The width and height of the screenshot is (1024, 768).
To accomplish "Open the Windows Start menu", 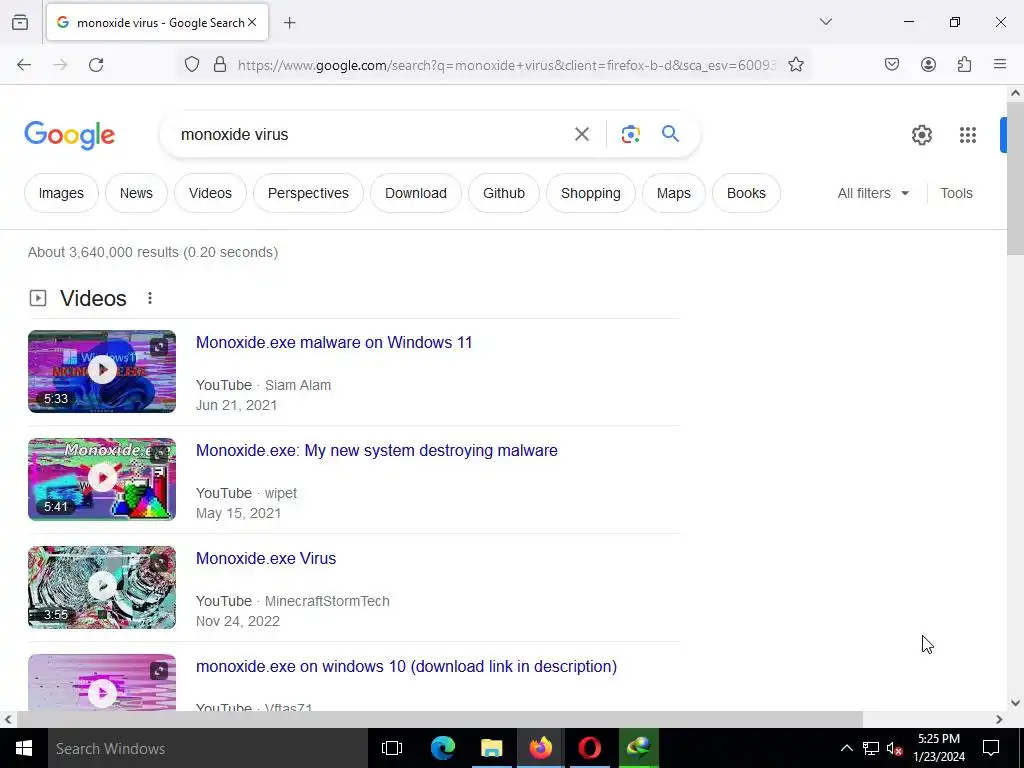I will (x=24, y=748).
